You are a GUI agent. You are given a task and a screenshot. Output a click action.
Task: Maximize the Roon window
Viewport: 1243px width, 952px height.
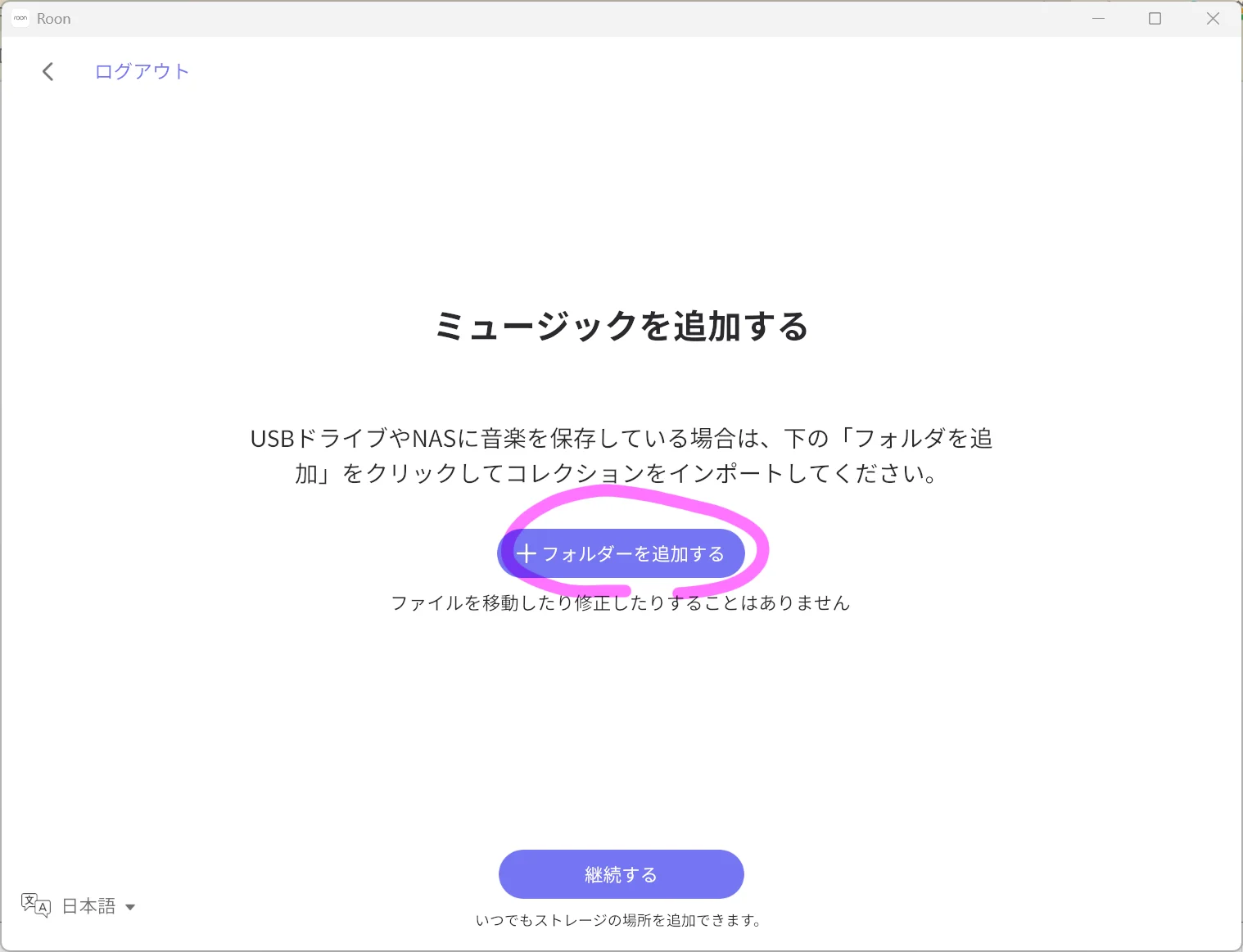point(1155,18)
